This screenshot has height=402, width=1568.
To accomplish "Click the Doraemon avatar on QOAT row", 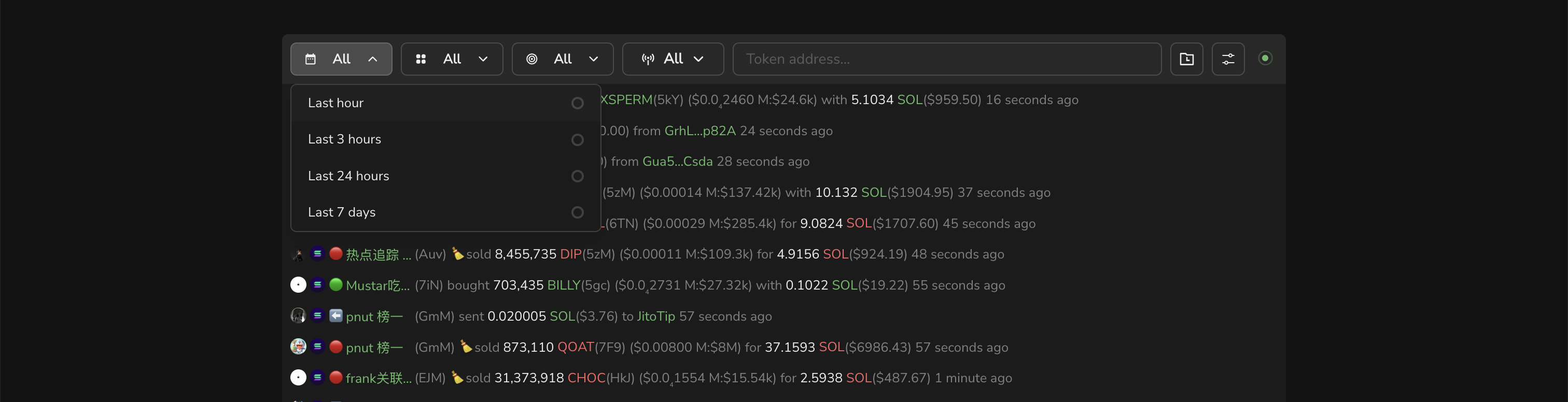I will pyautogui.click(x=298, y=347).
